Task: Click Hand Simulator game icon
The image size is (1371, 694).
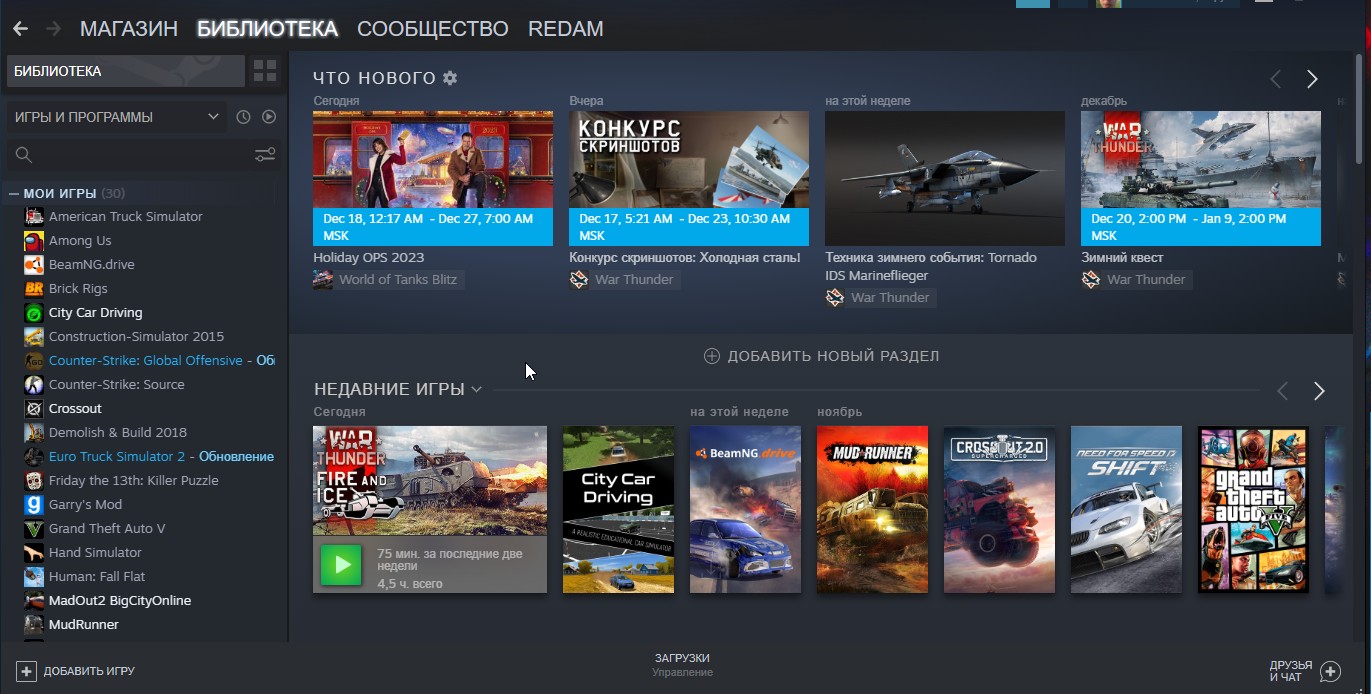Action: 34,552
